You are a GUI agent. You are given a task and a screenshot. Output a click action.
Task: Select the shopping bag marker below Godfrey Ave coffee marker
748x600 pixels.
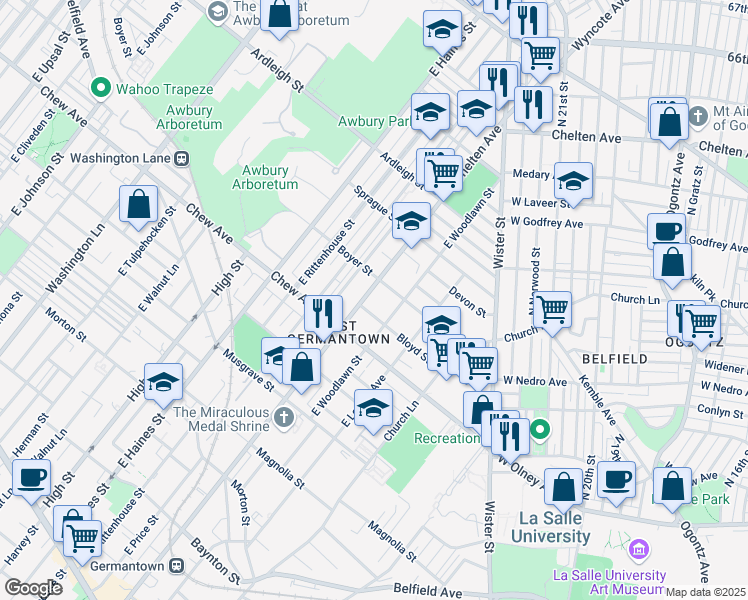[x=673, y=262]
